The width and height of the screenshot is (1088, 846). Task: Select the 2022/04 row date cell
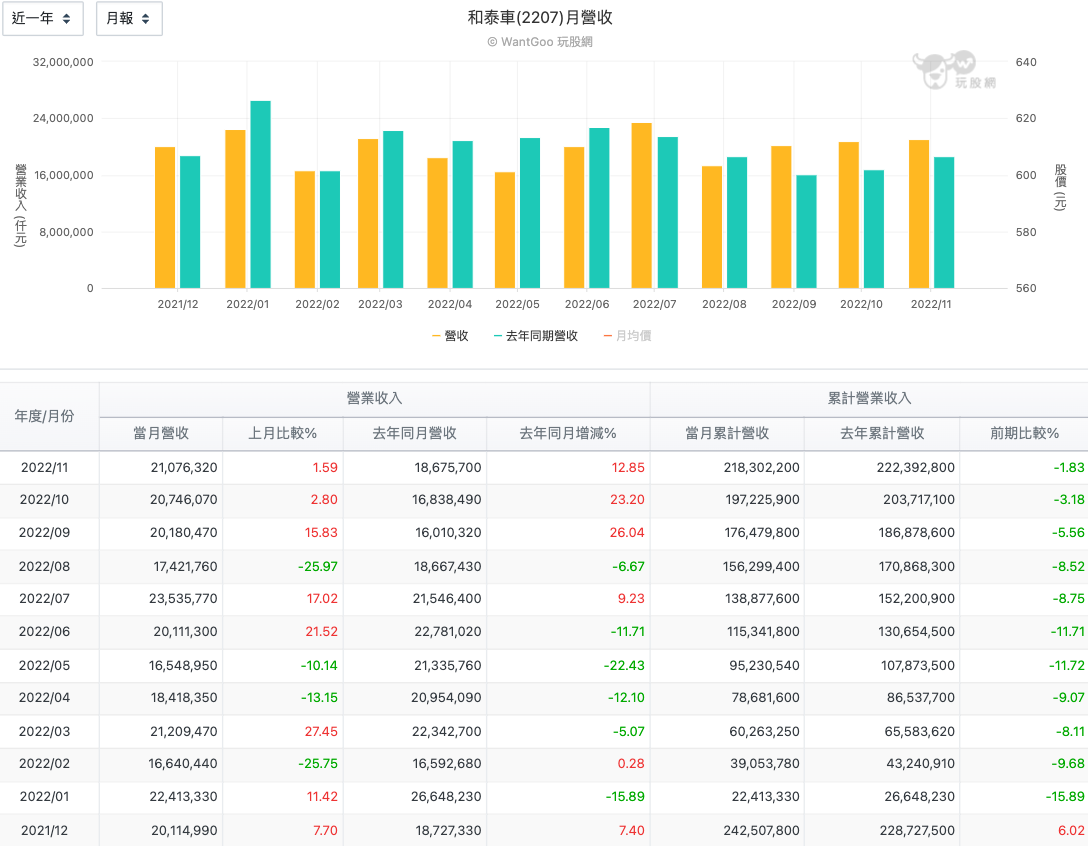[44, 697]
